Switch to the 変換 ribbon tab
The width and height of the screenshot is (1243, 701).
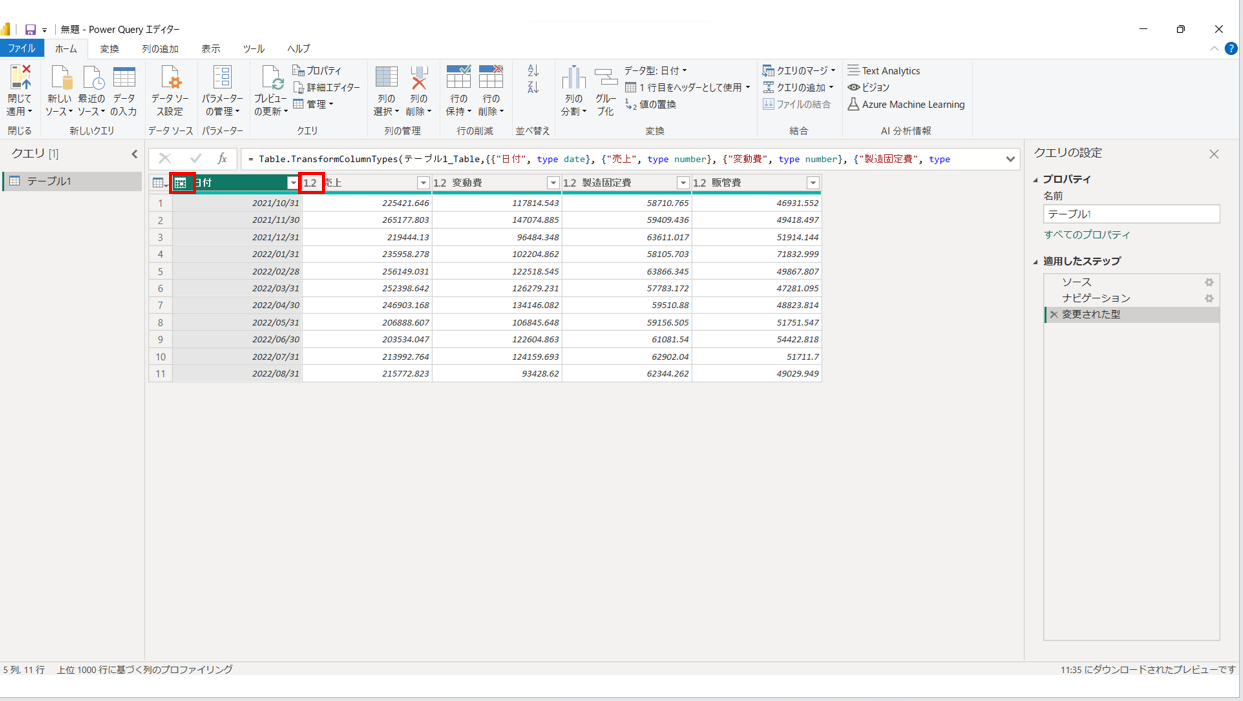tap(109, 49)
